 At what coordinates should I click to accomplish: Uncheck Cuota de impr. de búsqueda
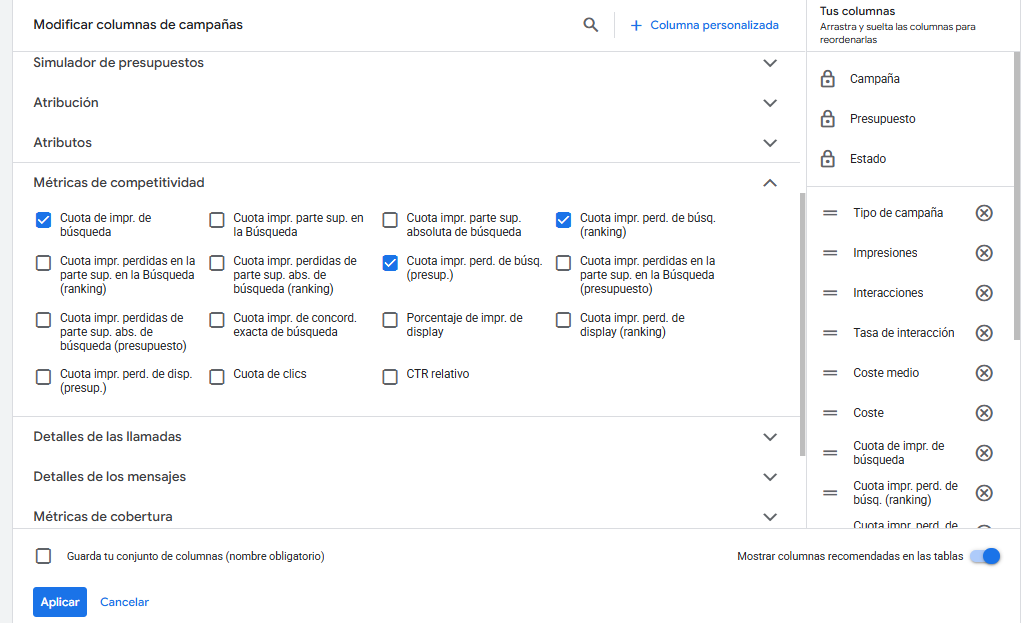(x=44, y=220)
